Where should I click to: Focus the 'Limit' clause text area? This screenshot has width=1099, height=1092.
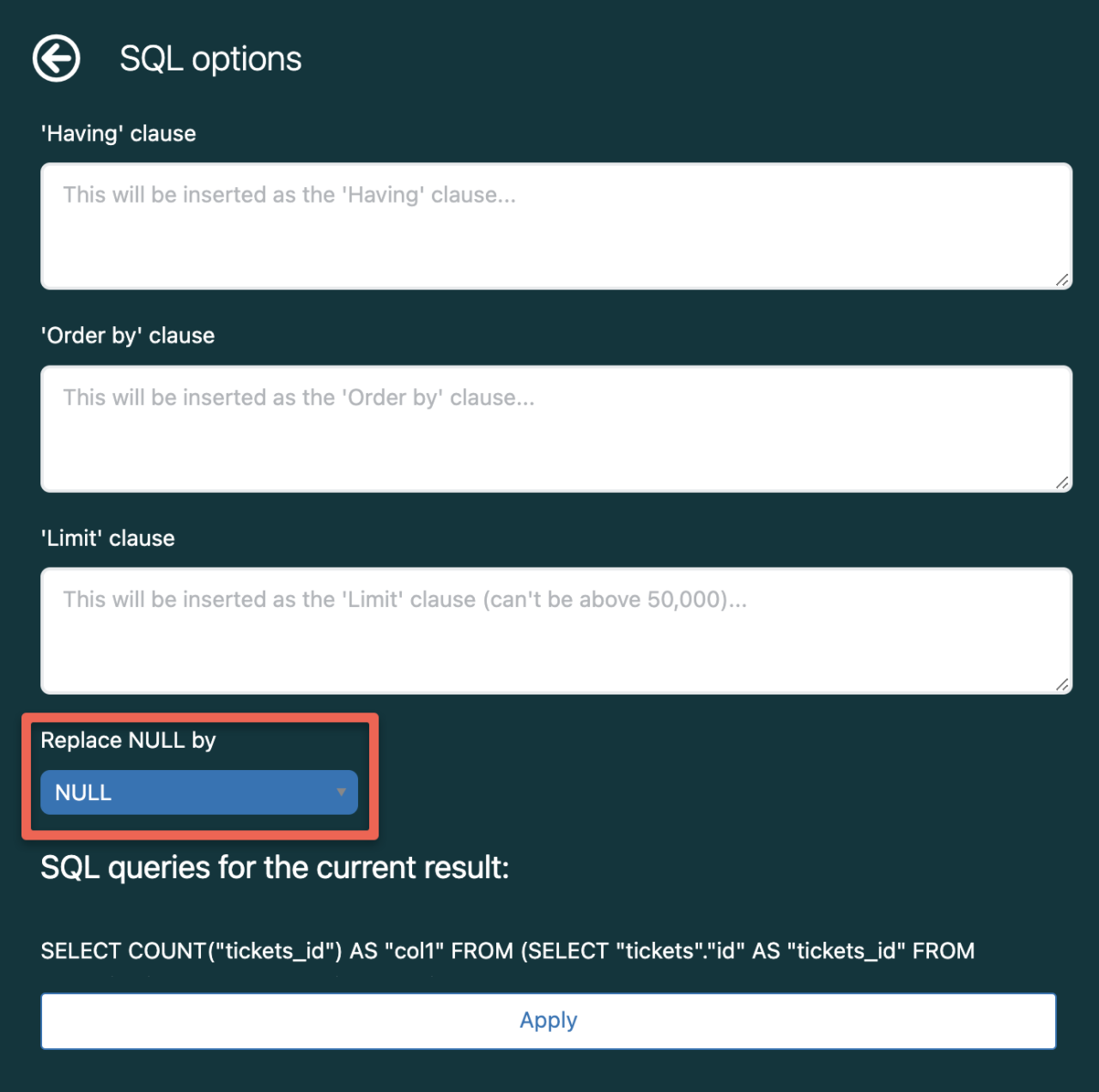(x=556, y=644)
